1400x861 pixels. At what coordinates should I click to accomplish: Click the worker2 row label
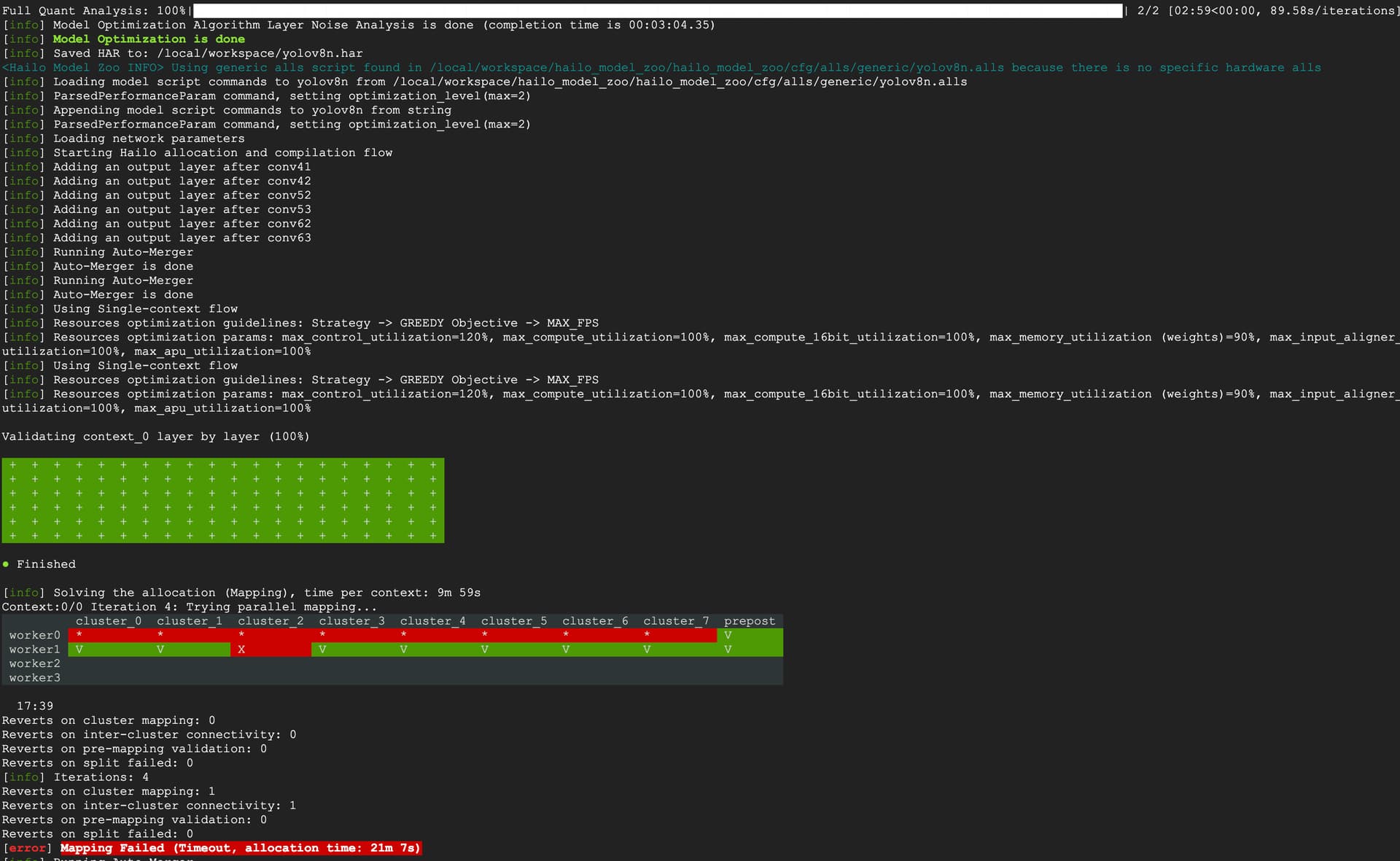coord(34,663)
